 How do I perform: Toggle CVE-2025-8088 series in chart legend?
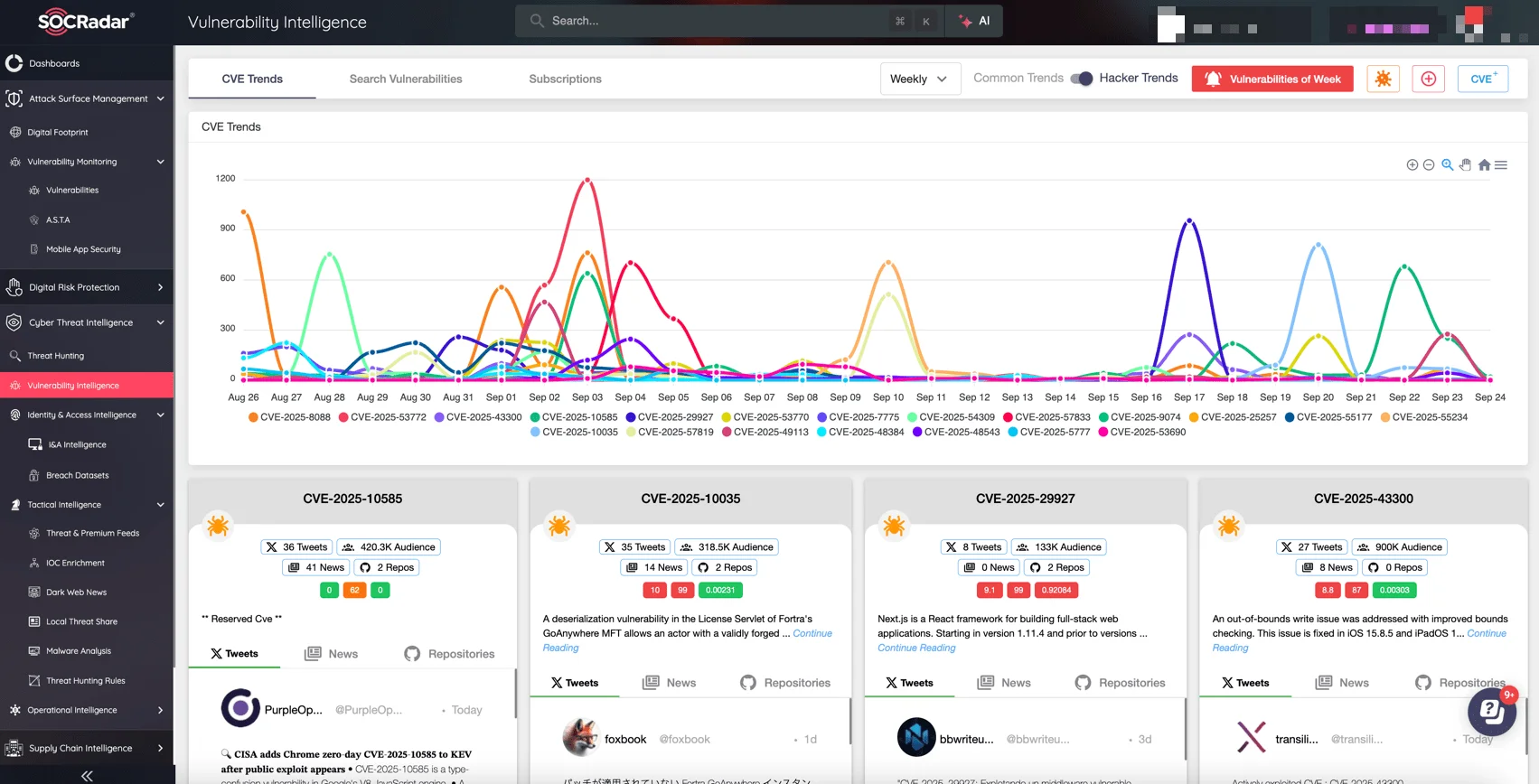[289, 417]
